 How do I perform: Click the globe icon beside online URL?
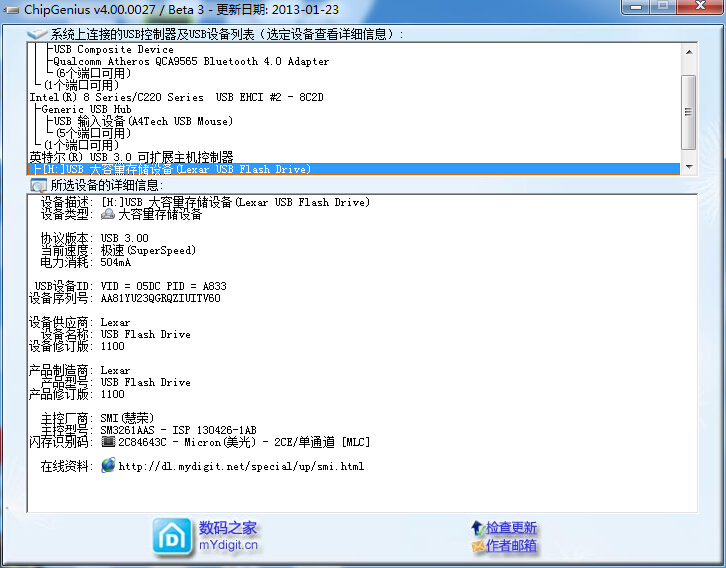(x=108, y=465)
